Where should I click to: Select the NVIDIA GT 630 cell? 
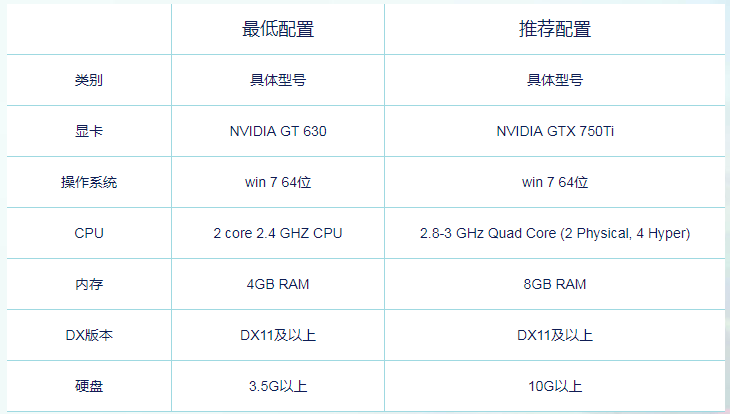coord(278,131)
